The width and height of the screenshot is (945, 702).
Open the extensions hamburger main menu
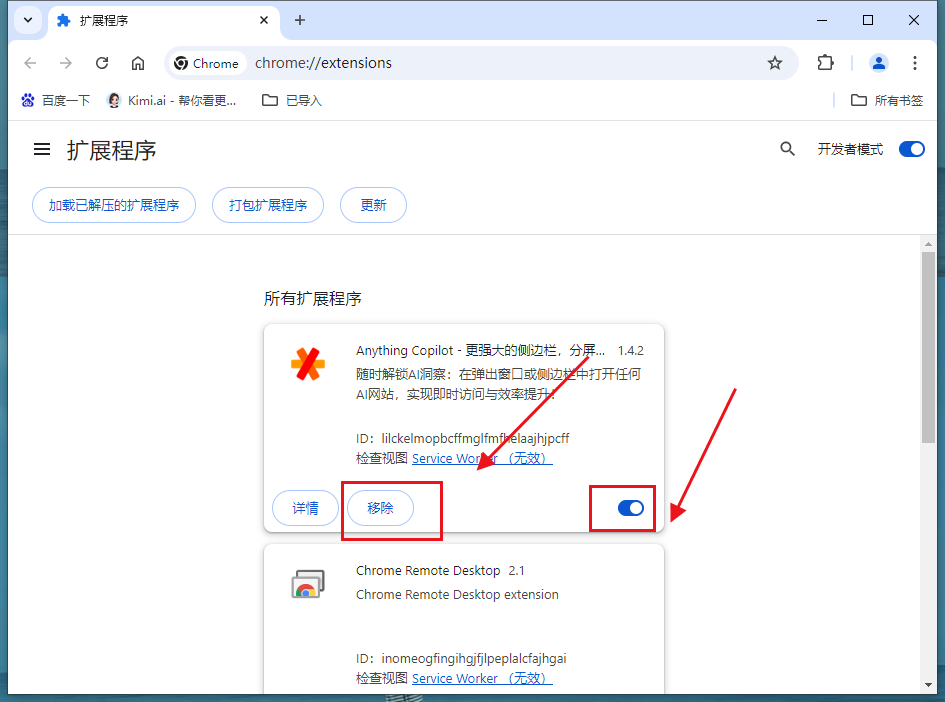coord(42,149)
